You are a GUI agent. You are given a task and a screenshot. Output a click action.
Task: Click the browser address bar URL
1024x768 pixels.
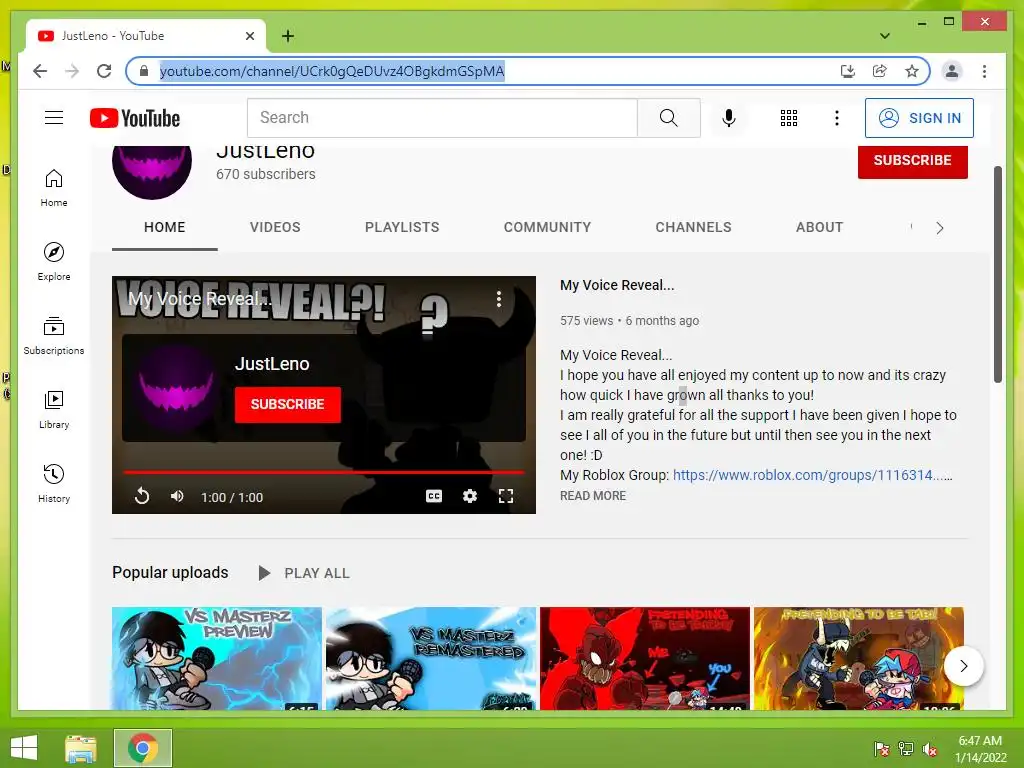[332, 71]
